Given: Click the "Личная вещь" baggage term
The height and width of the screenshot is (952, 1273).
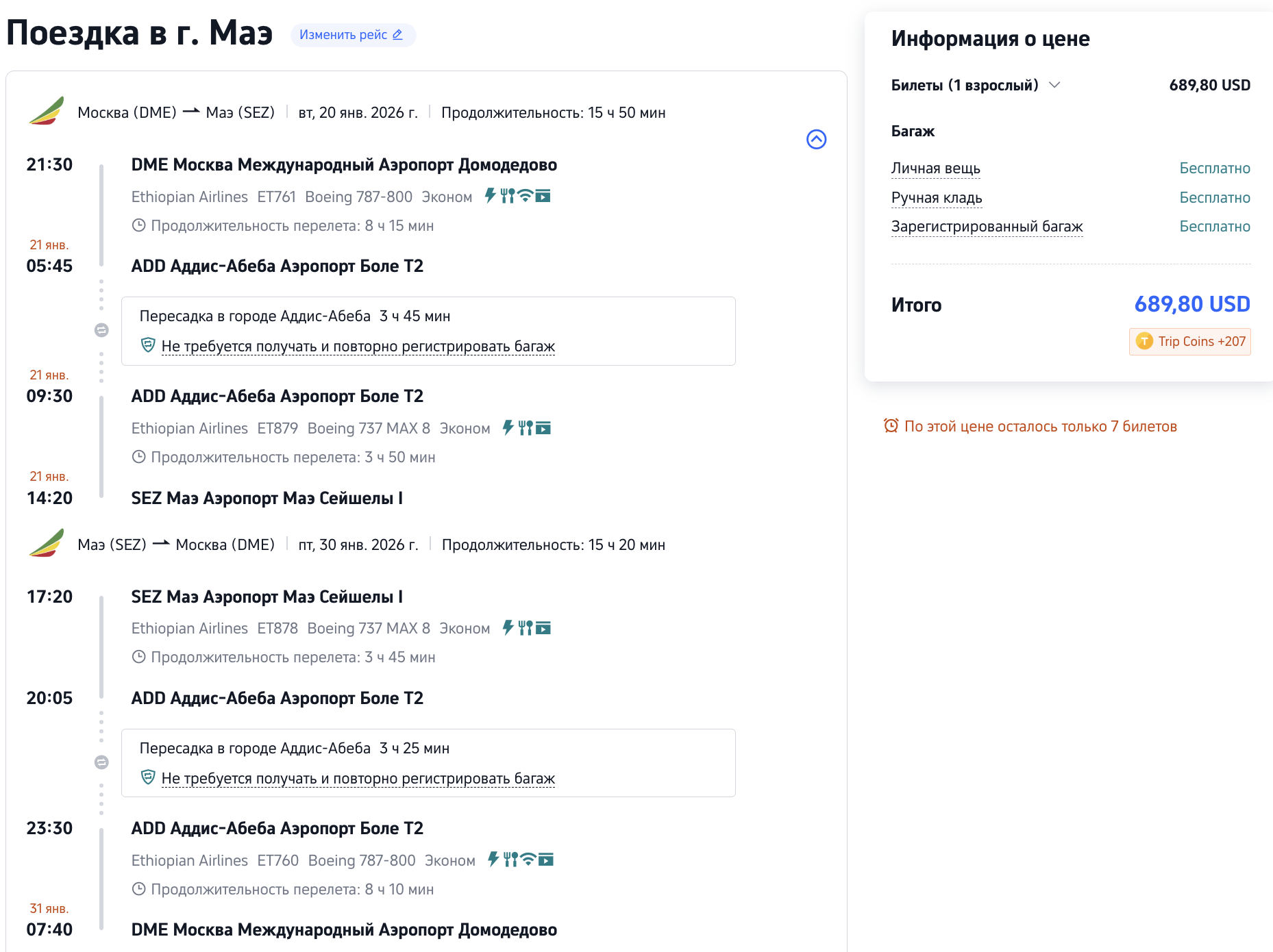Looking at the screenshot, I should pyautogui.click(x=935, y=168).
